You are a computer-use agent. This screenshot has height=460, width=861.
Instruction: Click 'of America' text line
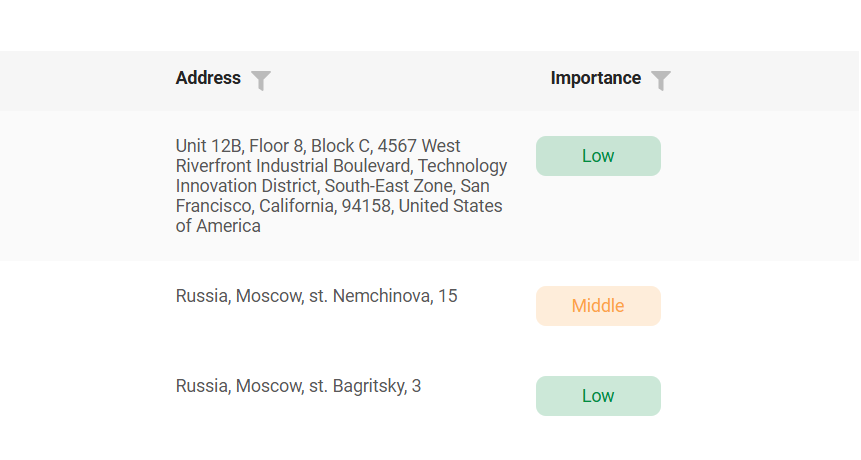pos(218,226)
